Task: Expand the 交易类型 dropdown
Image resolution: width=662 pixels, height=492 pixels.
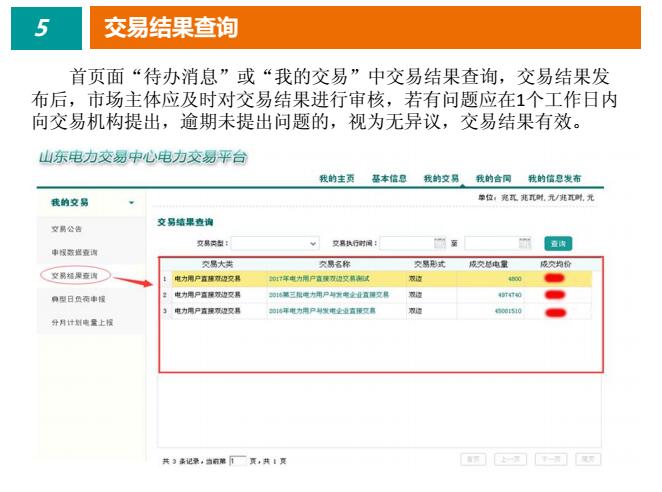Action: 312,243
